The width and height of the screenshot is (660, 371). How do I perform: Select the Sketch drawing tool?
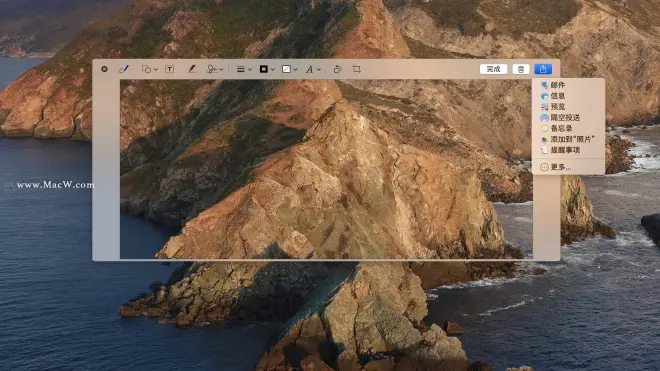(124, 69)
